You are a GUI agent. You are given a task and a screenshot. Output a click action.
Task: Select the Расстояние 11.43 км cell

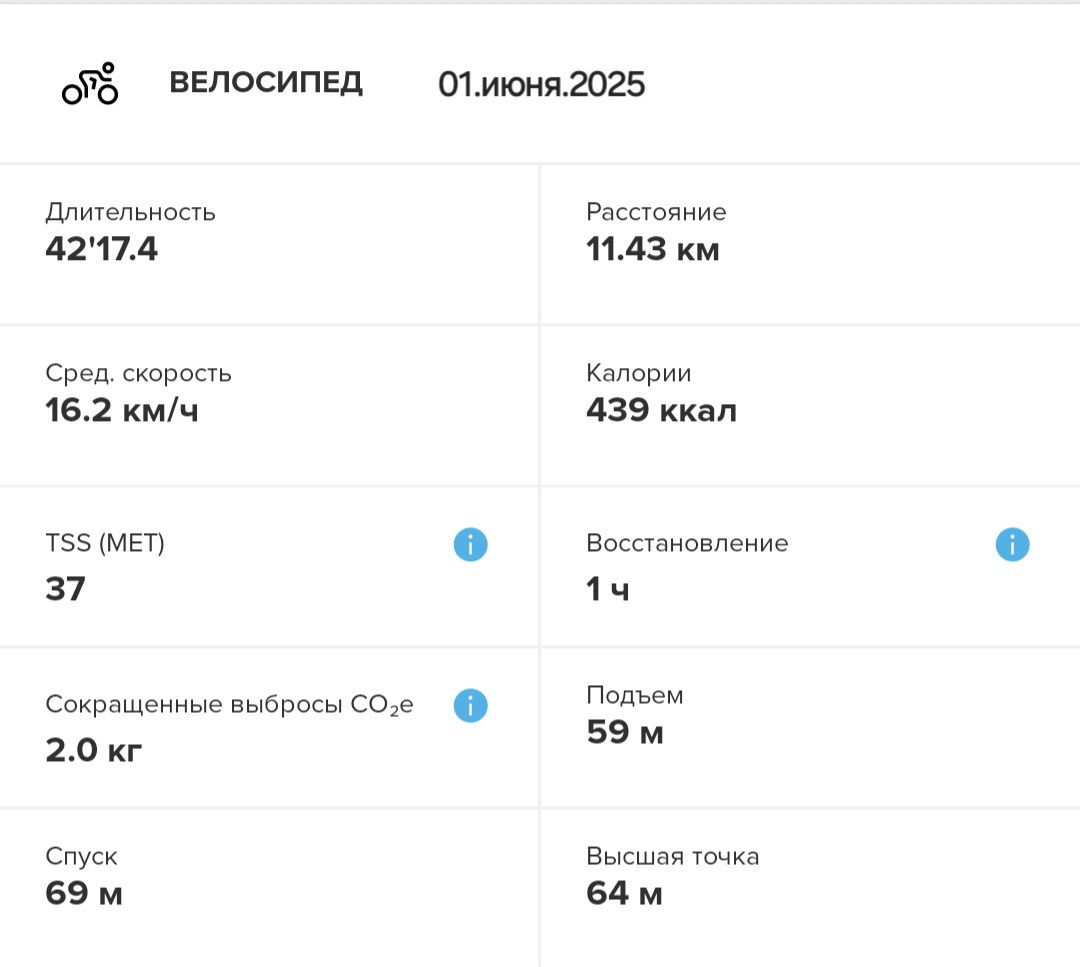pos(811,245)
